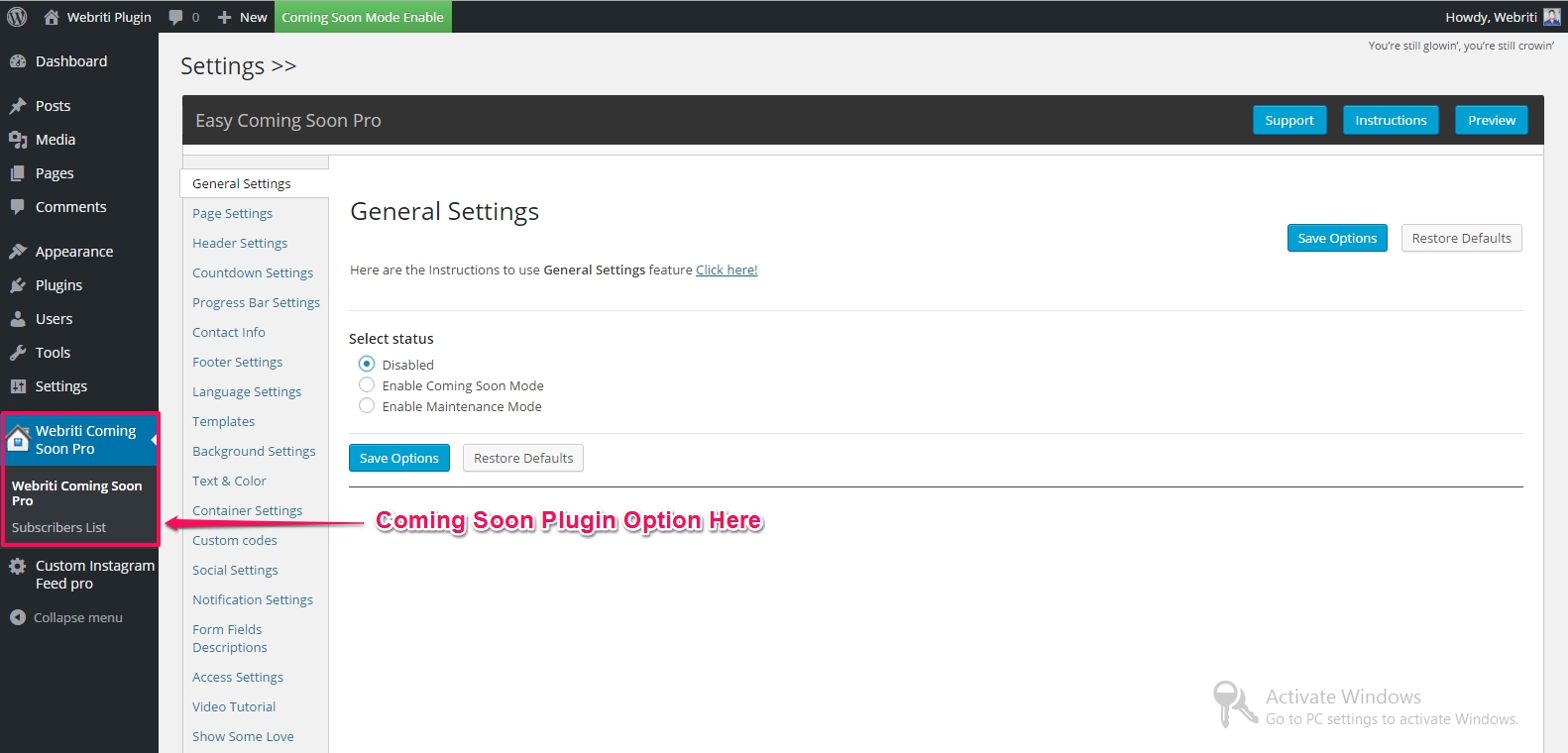The image size is (1568, 753).
Task: Click the Appearance paintbrush icon
Action: pos(18,252)
